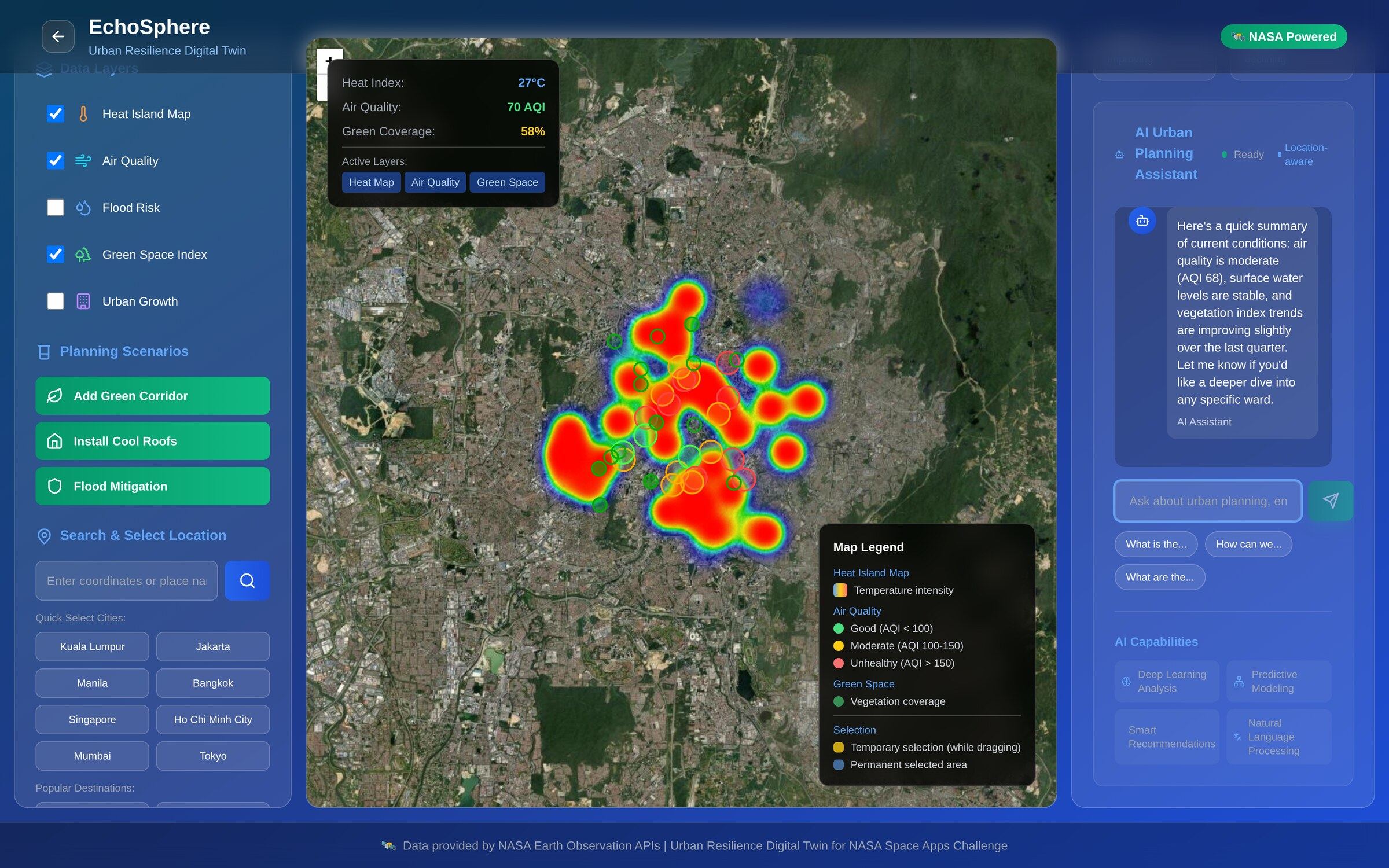Click the 70 AQI air quality value
1389x868 pixels.
(526, 107)
